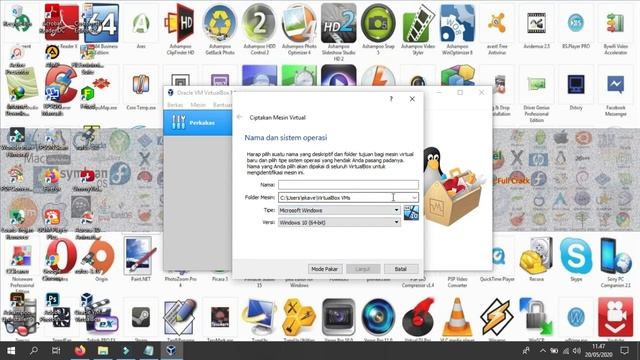640x360 pixels.
Task: Click the Batal button
Action: point(401,269)
